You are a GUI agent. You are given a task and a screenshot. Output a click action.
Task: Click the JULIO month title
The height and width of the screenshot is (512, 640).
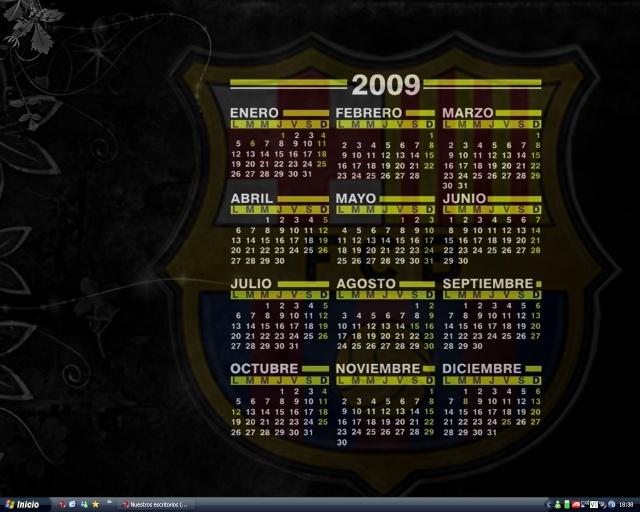[x=251, y=284]
